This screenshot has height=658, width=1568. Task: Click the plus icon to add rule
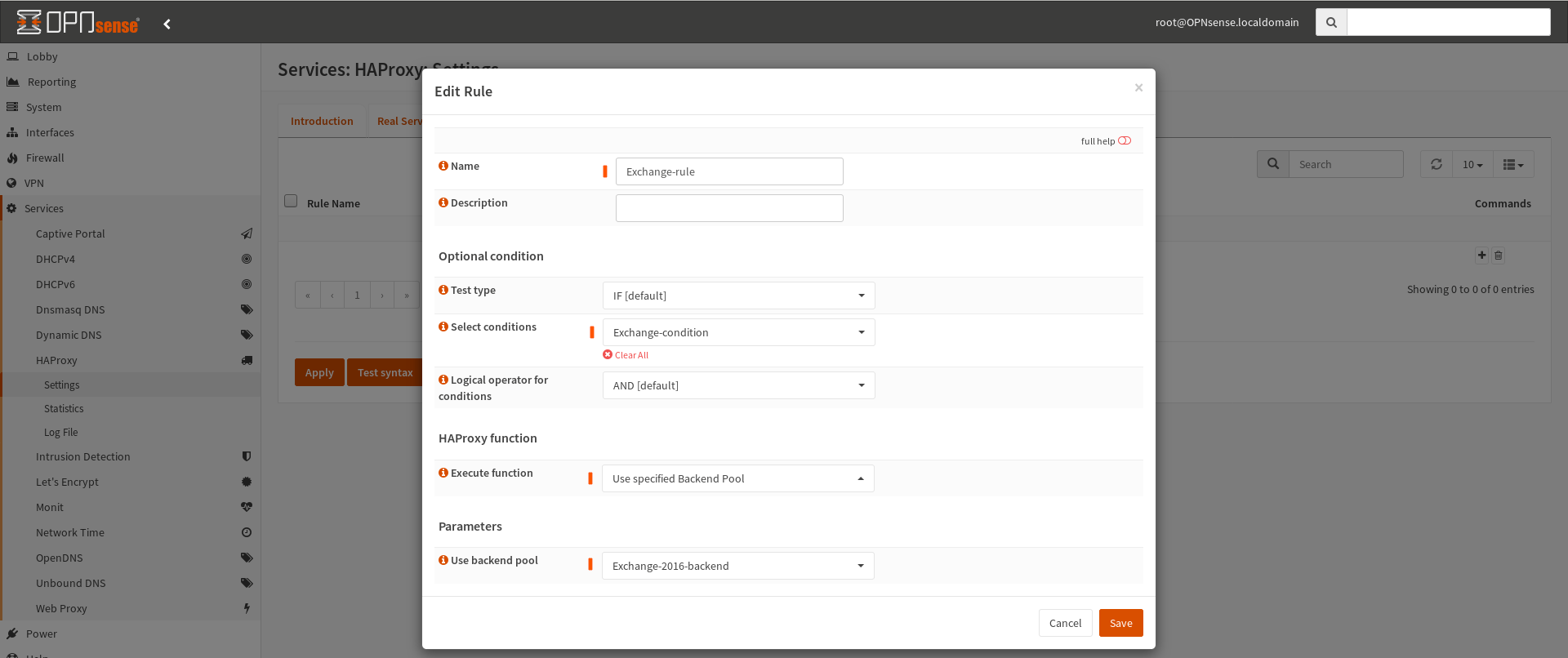click(x=1481, y=255)
